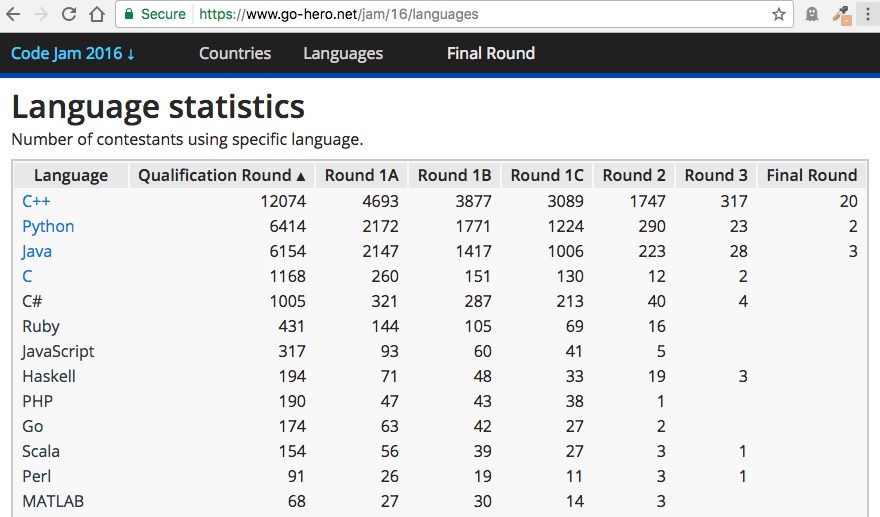Reload the current page
The image size is (880, 517).
click(69, 14)
